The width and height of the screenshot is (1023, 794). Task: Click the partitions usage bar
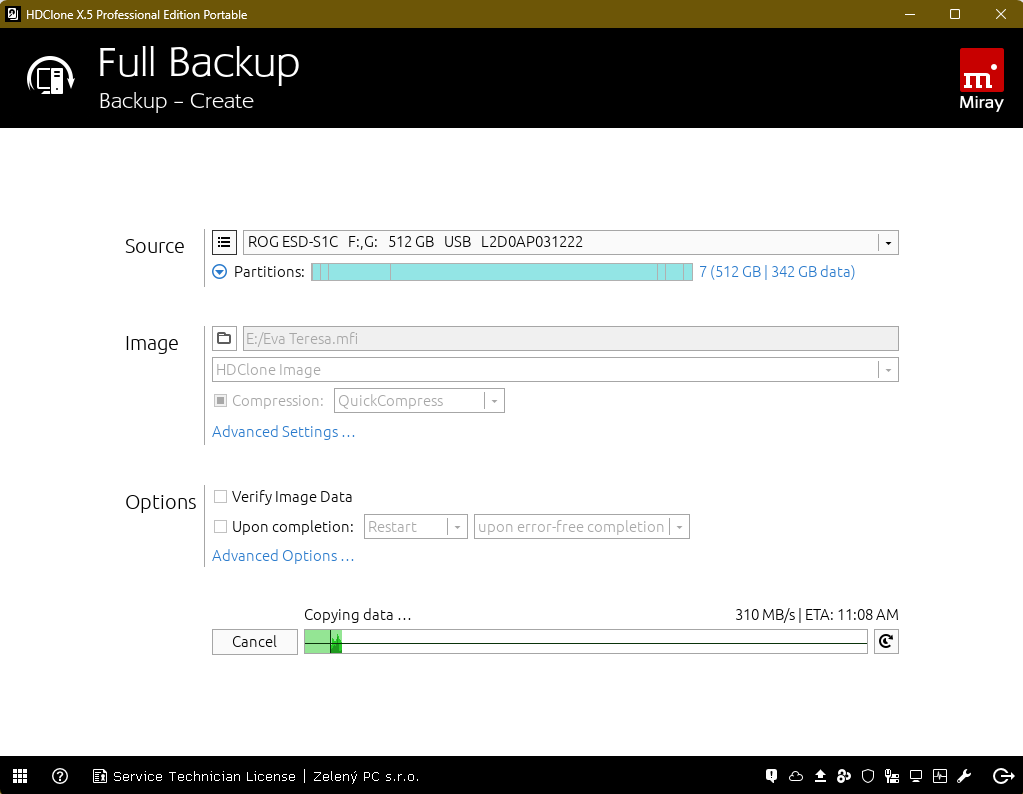point(502,272)
